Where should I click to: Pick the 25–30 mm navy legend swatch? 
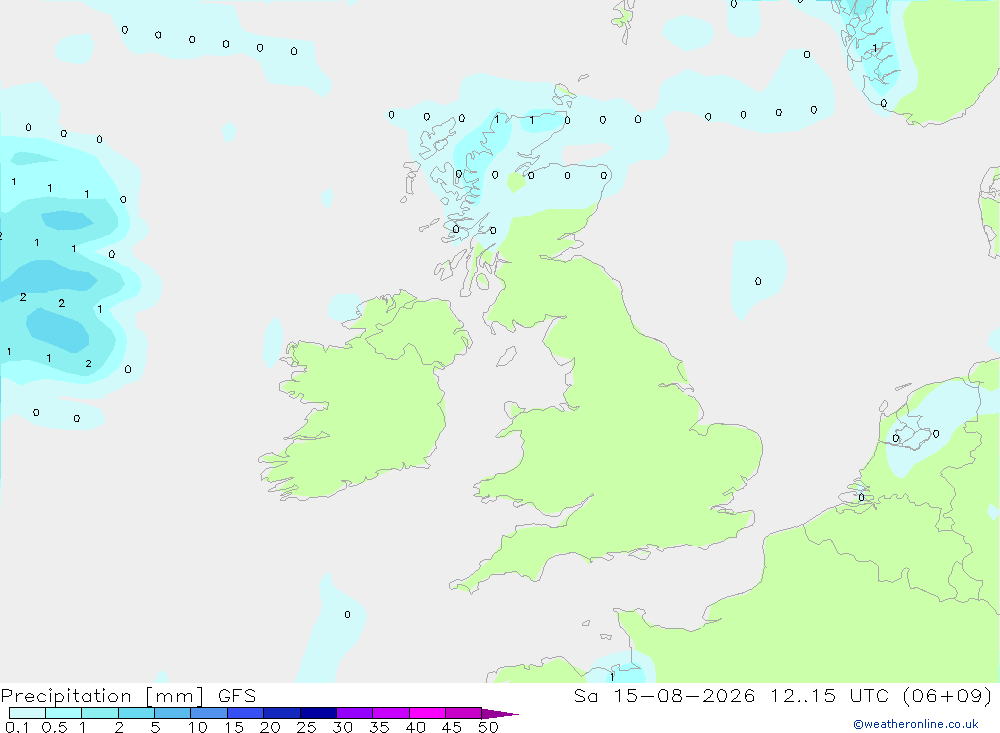point(318,713)
